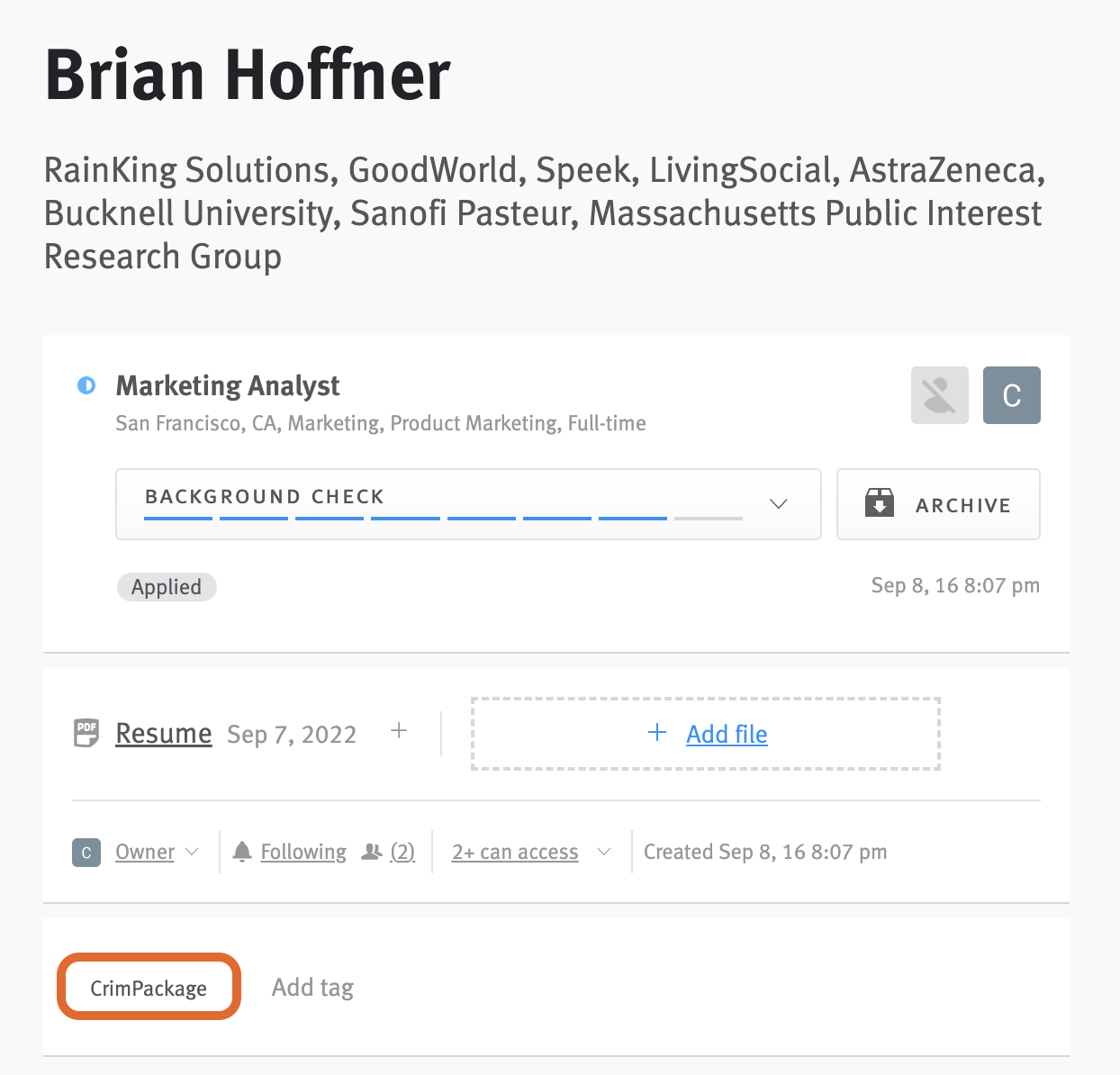This screenshot has height=1075, width=1120.
Task: Click the Add file link
Action: click(x=727, y=735)
